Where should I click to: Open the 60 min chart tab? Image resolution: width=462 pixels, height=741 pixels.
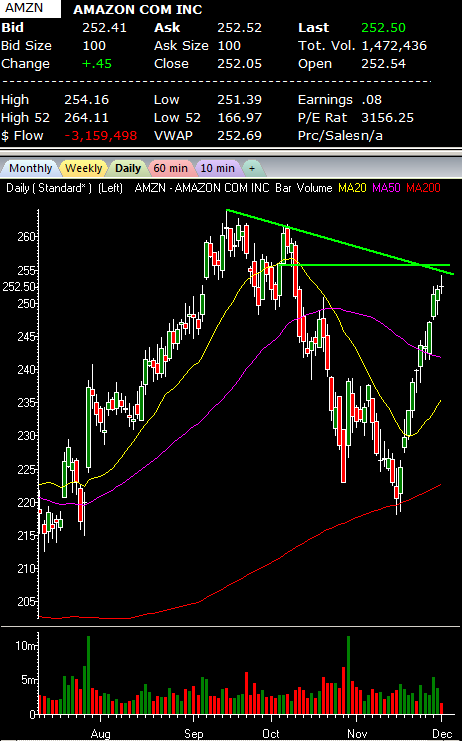(171, 168)
